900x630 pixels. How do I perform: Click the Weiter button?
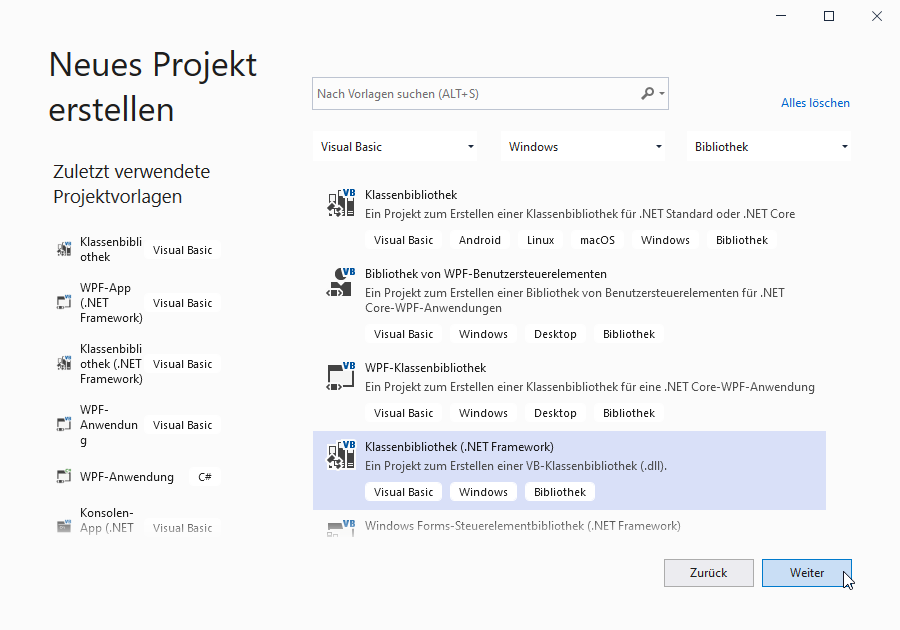806,572
